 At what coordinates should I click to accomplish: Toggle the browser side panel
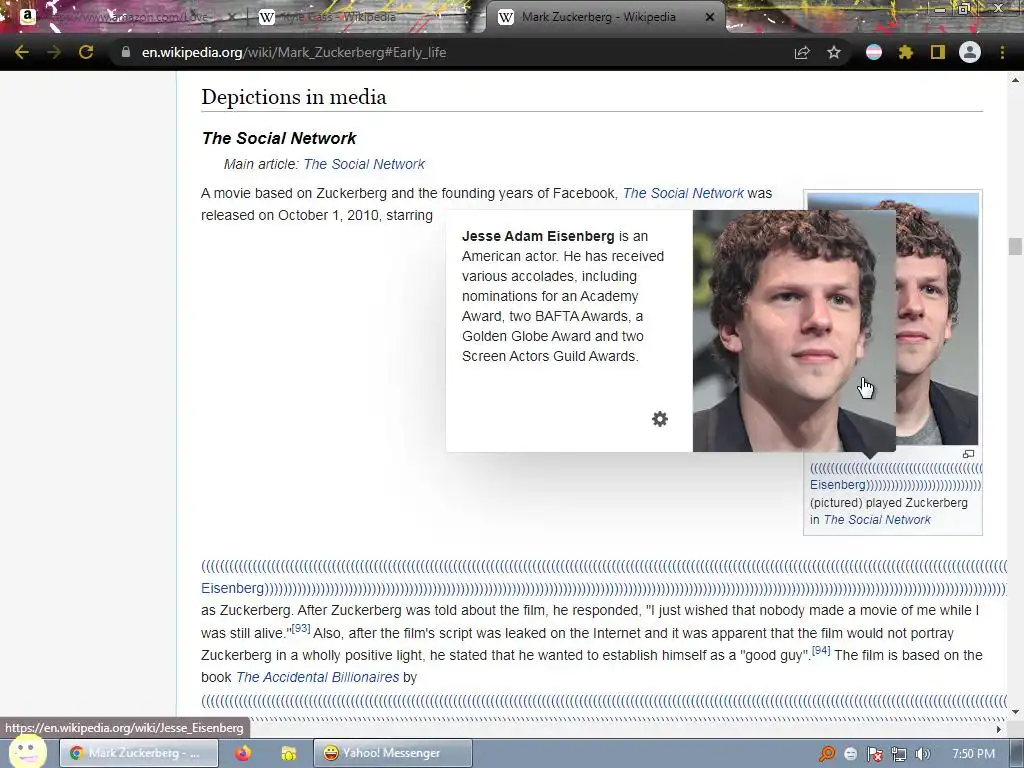[938, 52]
